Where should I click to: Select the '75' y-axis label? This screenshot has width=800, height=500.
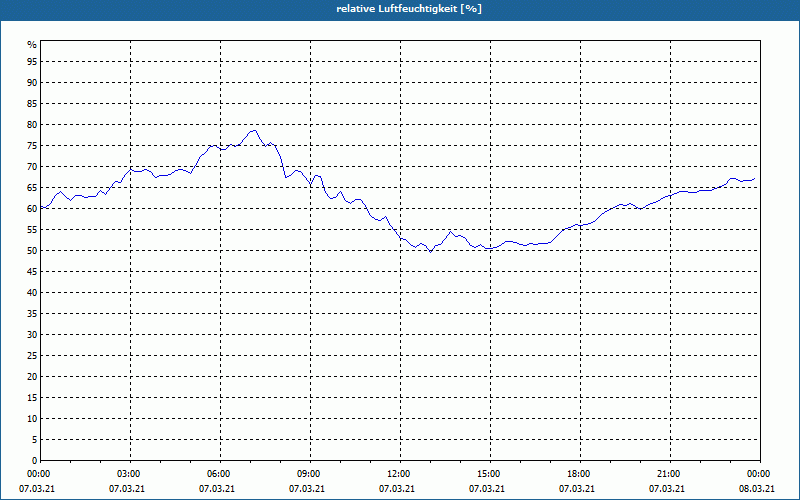32,146
